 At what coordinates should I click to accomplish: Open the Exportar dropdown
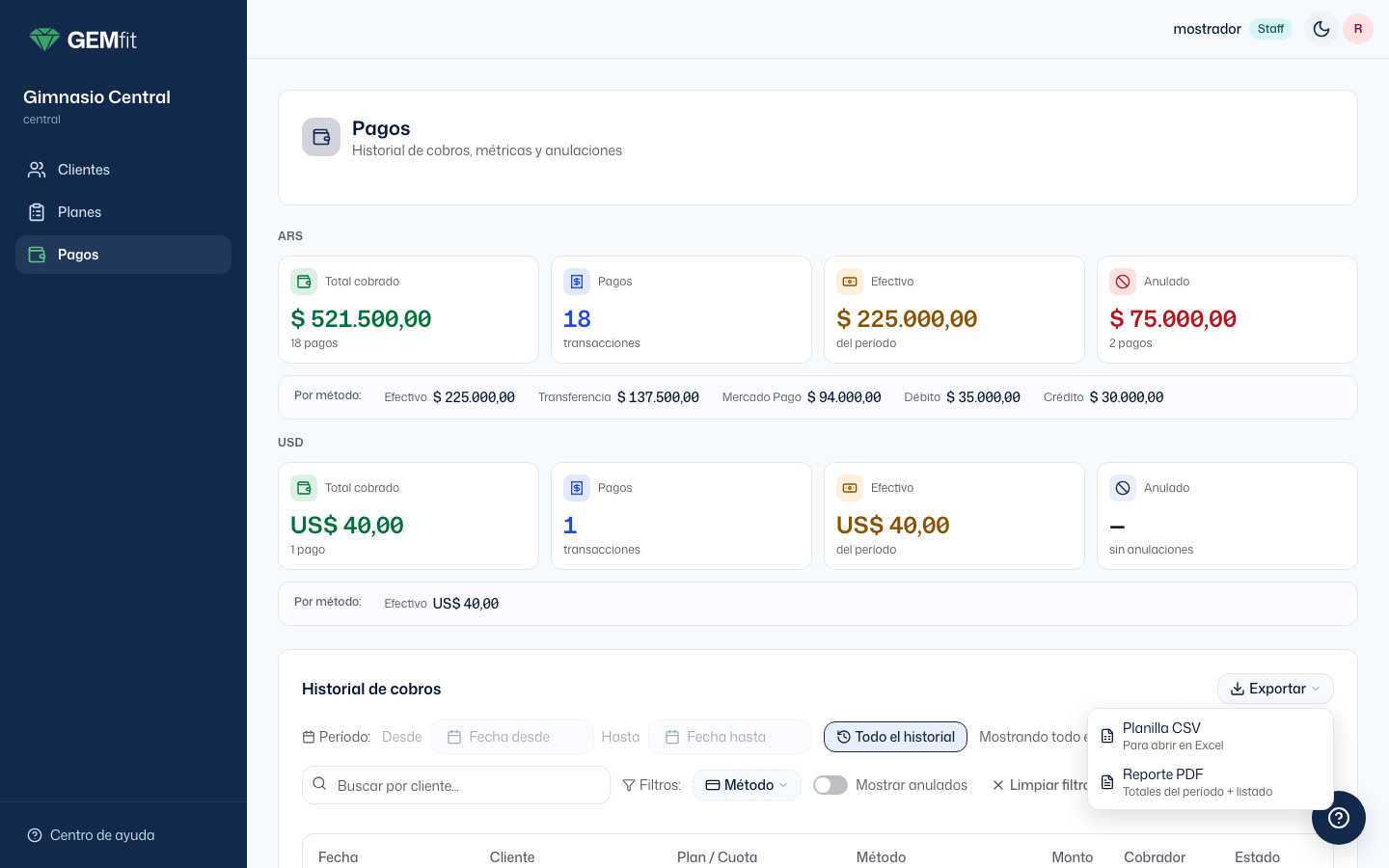pos(1275,689)
